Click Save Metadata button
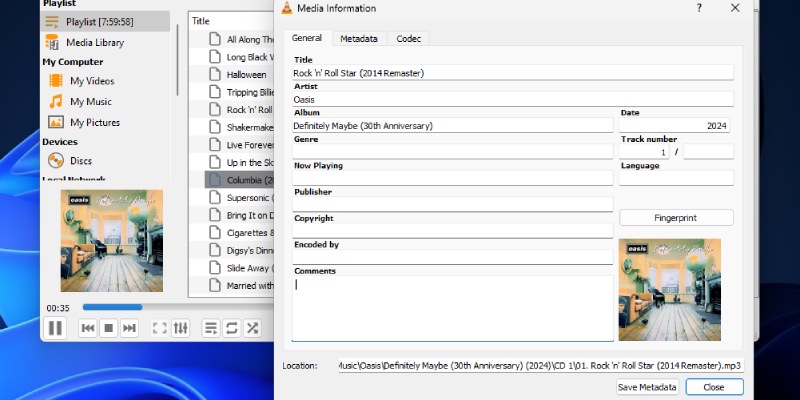The width and height of the screenshot is (800, 400). 647,387
